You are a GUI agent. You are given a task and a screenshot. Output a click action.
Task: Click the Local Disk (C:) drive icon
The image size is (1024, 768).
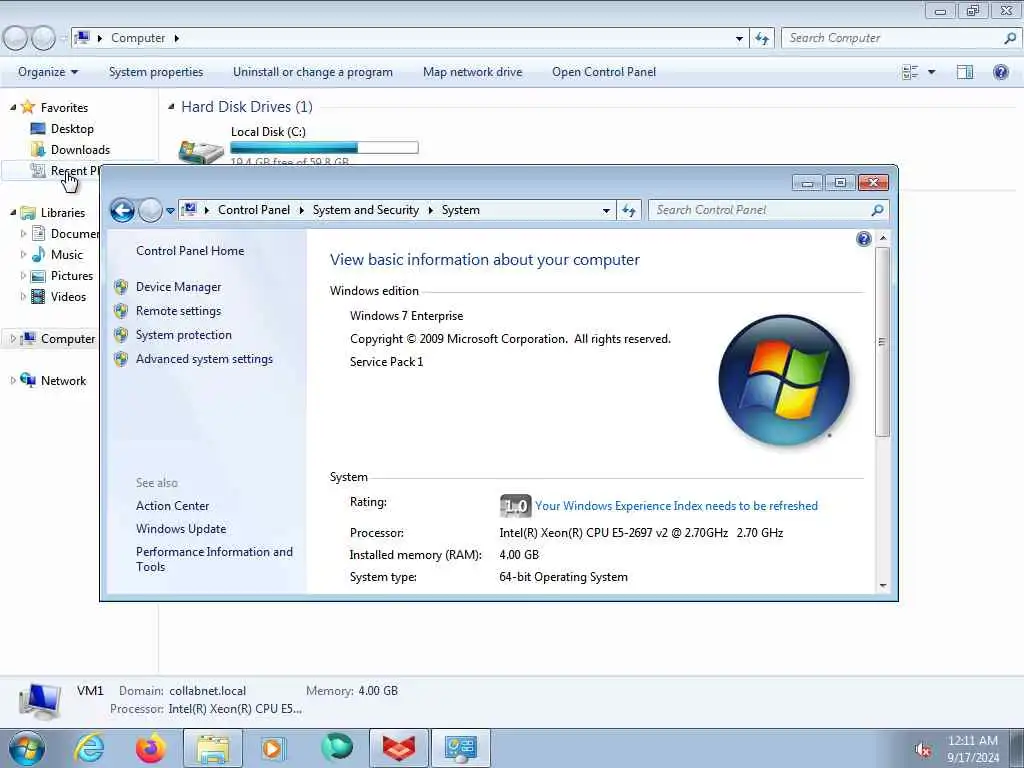(201, 152)
